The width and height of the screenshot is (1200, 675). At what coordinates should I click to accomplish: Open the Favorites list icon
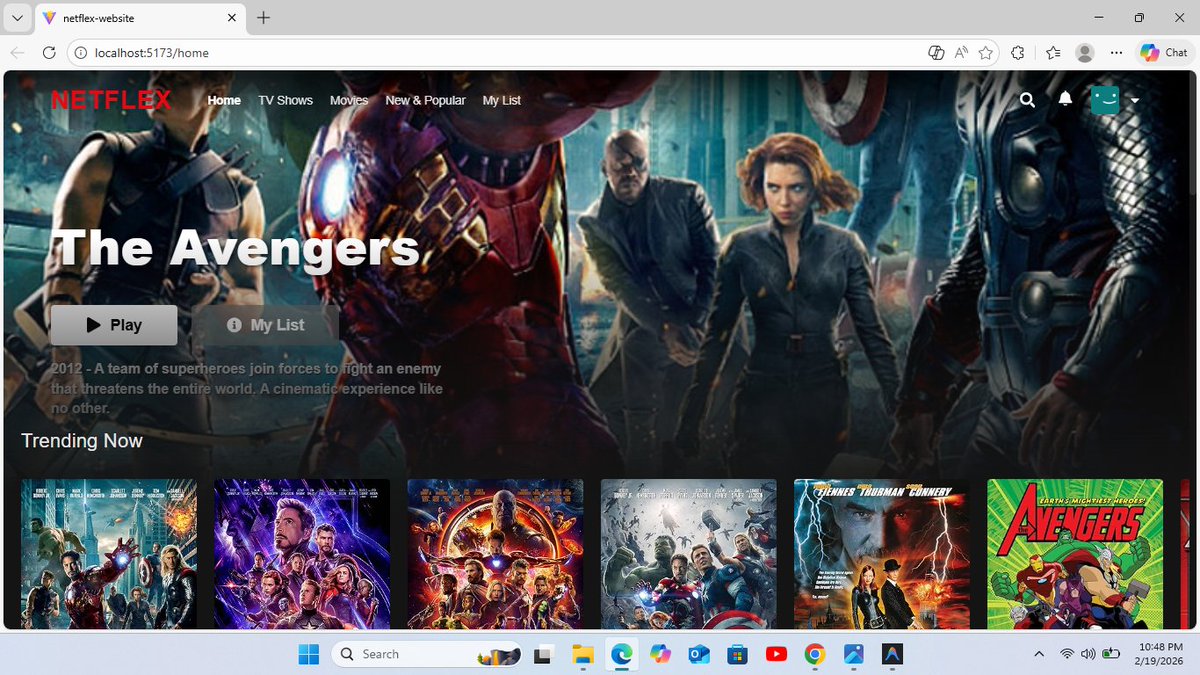tap(1053, 53)
